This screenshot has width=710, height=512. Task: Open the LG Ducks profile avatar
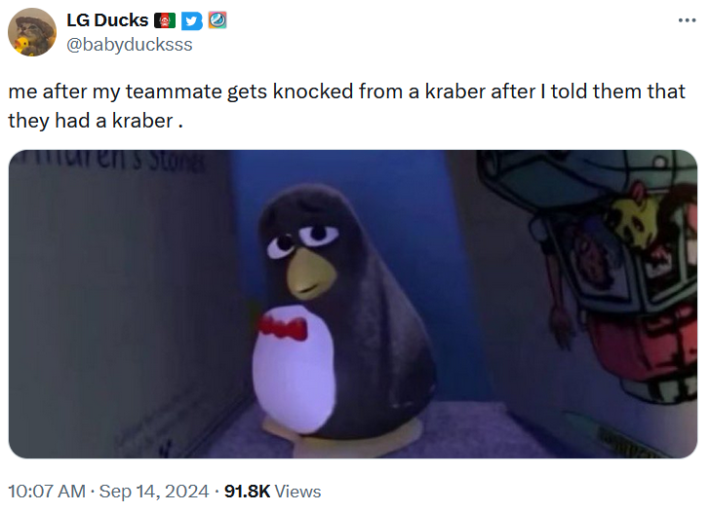coord(32,32)
